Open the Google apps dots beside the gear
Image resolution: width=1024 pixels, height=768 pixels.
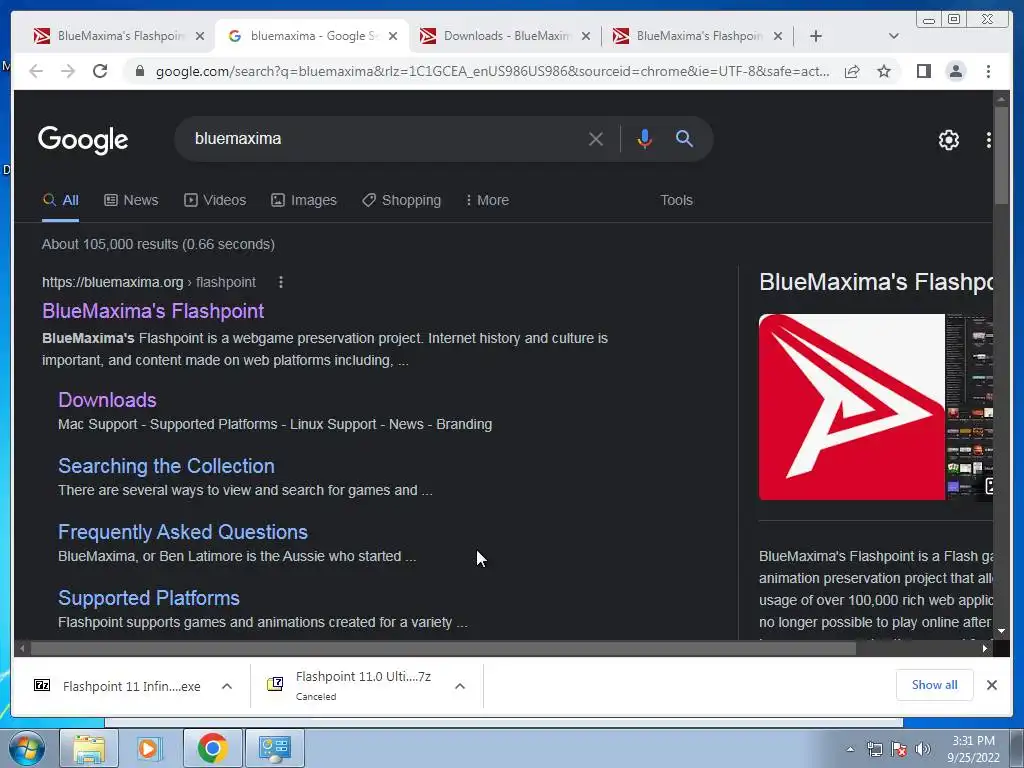(x=988, y=139)
